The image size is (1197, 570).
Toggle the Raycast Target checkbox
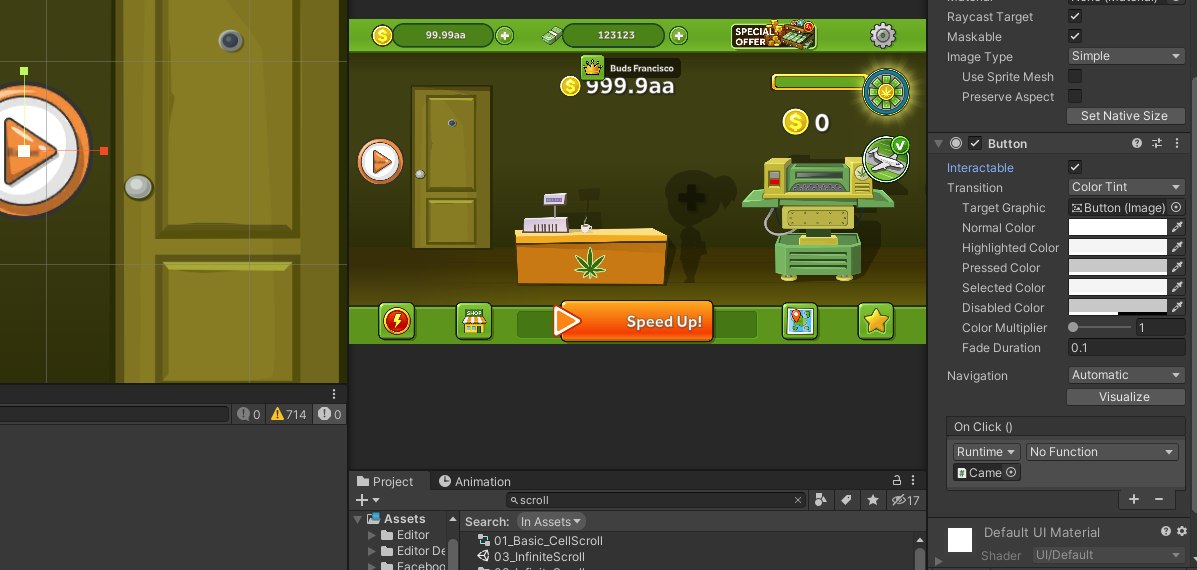(x=1075, y=16)
